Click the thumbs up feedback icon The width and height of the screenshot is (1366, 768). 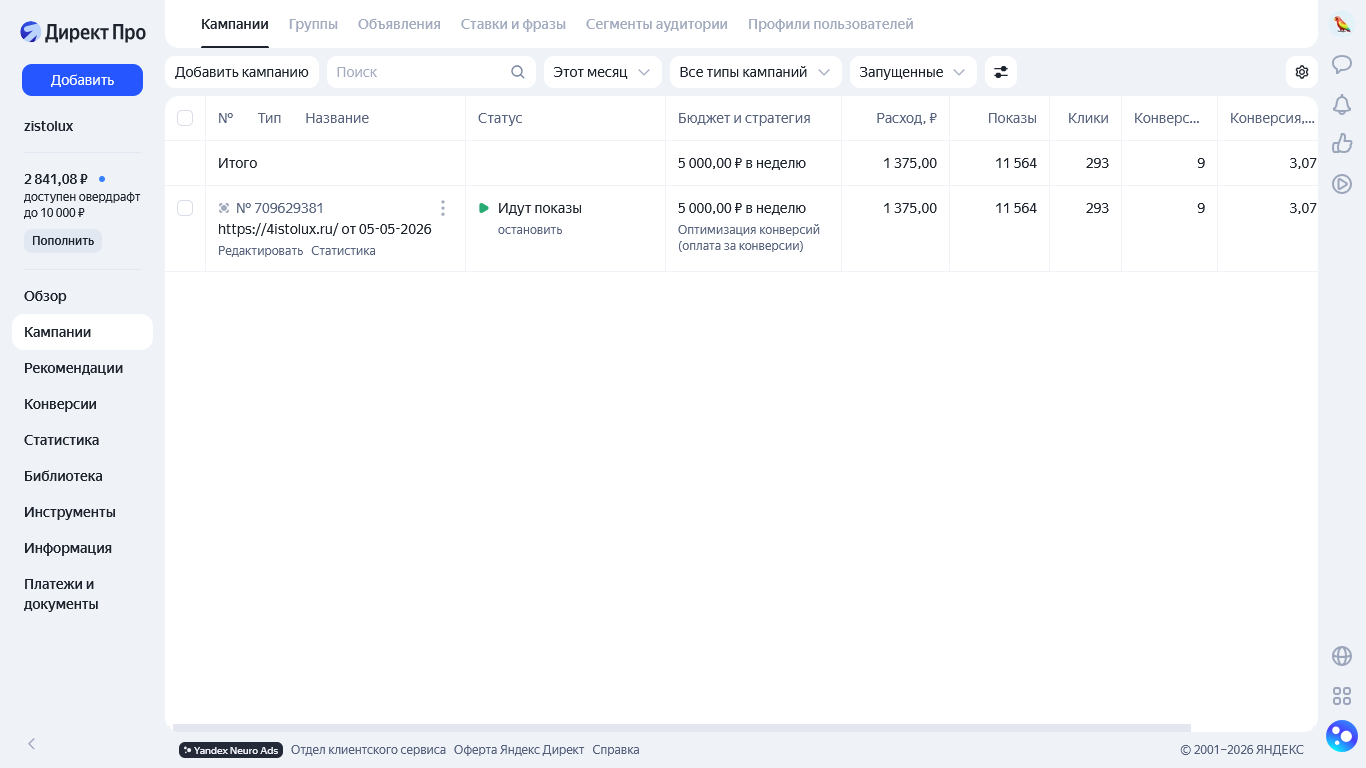point(1342,144)
